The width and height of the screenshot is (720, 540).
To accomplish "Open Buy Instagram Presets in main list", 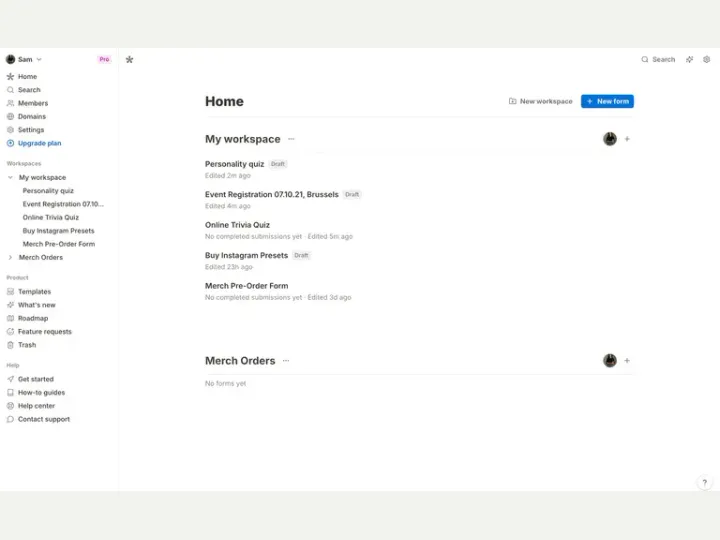I will (x=246, y=255).
